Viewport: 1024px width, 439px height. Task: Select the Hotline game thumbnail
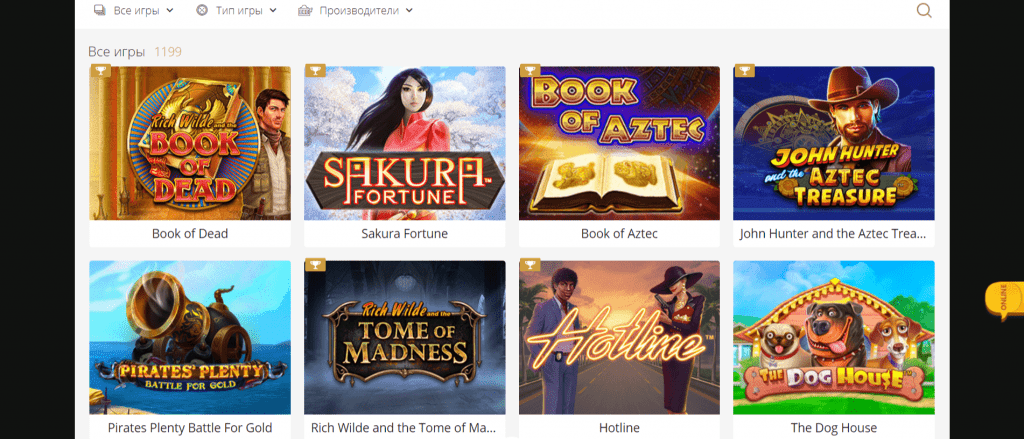pyautogui.click(x=619, y=337)
